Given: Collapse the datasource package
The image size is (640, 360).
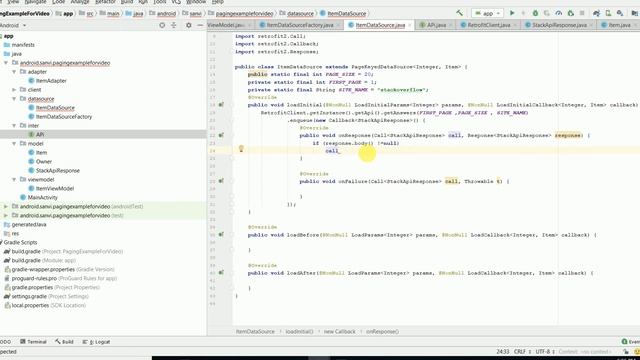Looking at the screenshot, I should 14,99.
